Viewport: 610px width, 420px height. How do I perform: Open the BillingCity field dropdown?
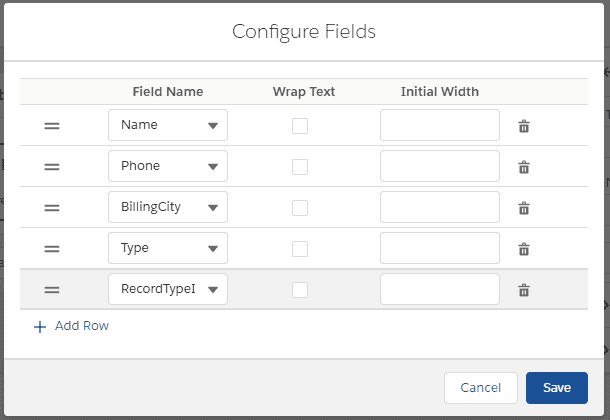click(x=168, y=208)
